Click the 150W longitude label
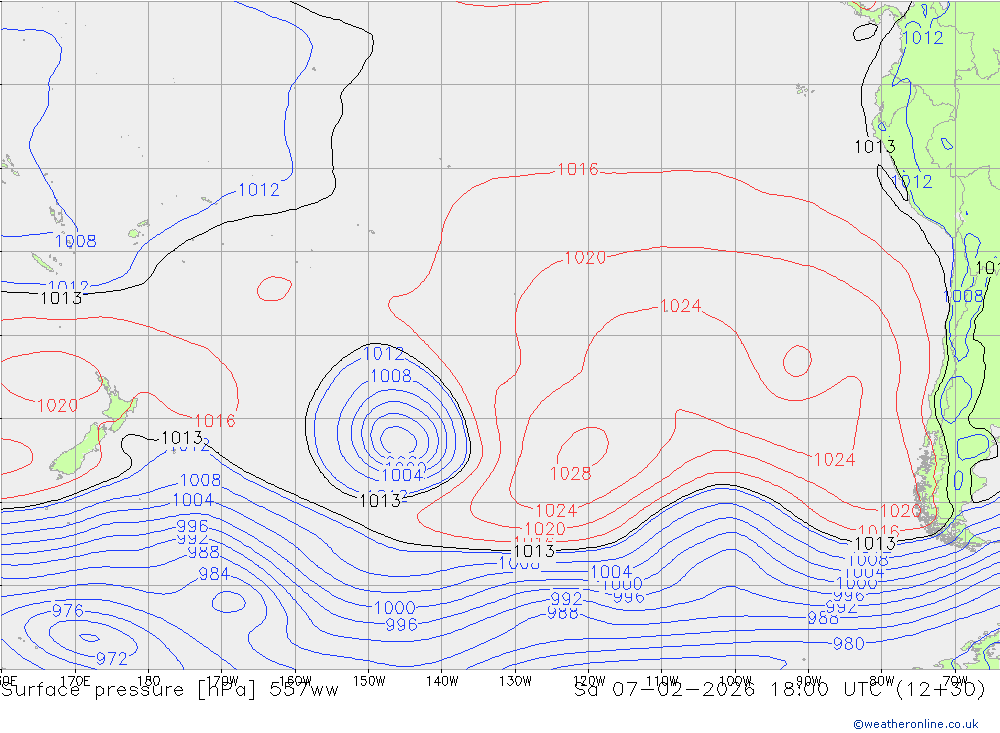This screenshot has width=1000, height=733. [x=369, y=681]
